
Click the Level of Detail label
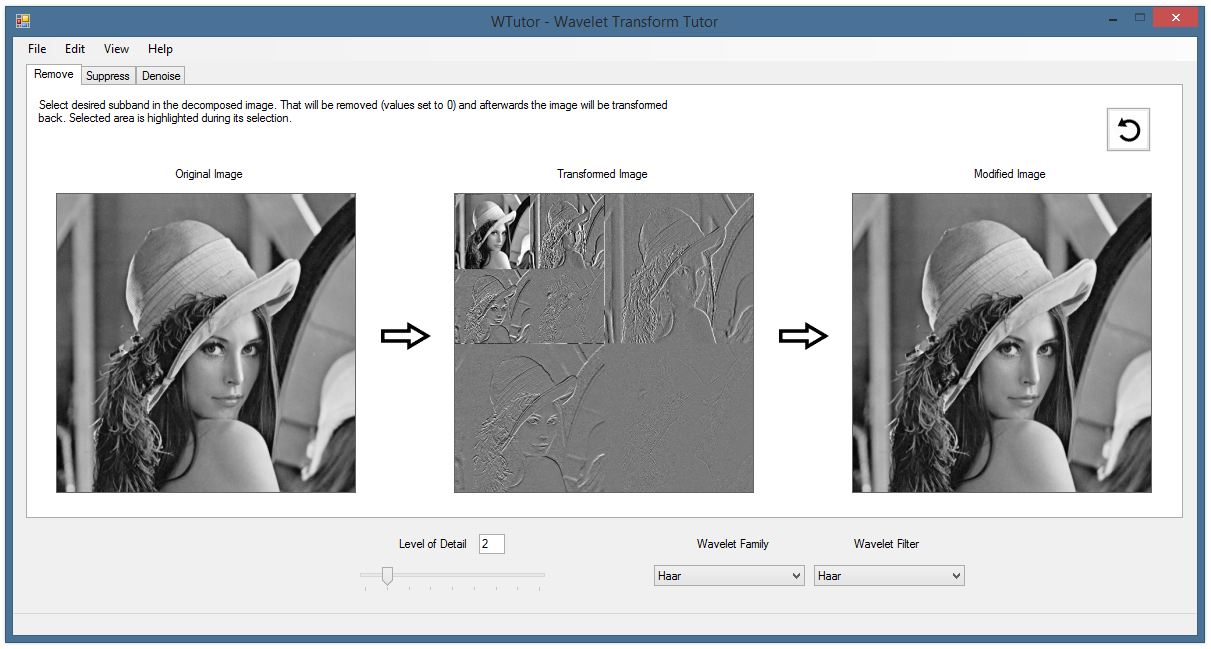click(x=433, y=544)
